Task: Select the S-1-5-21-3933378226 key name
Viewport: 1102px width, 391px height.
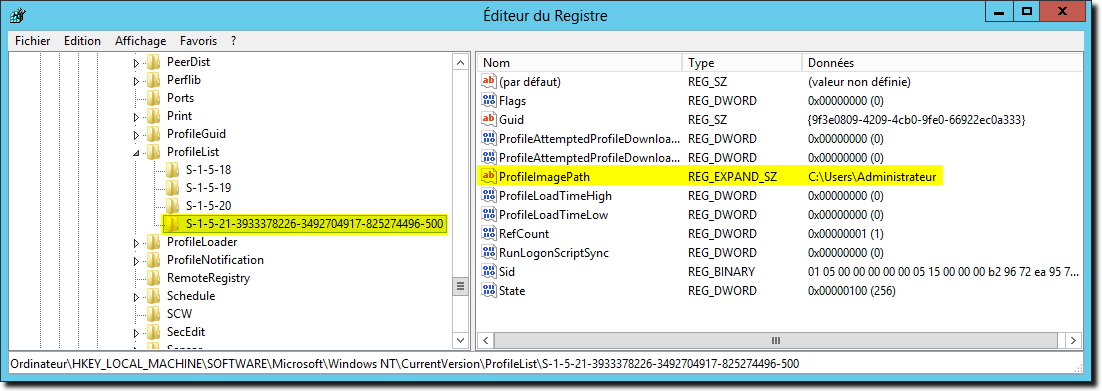Action: 316,224
